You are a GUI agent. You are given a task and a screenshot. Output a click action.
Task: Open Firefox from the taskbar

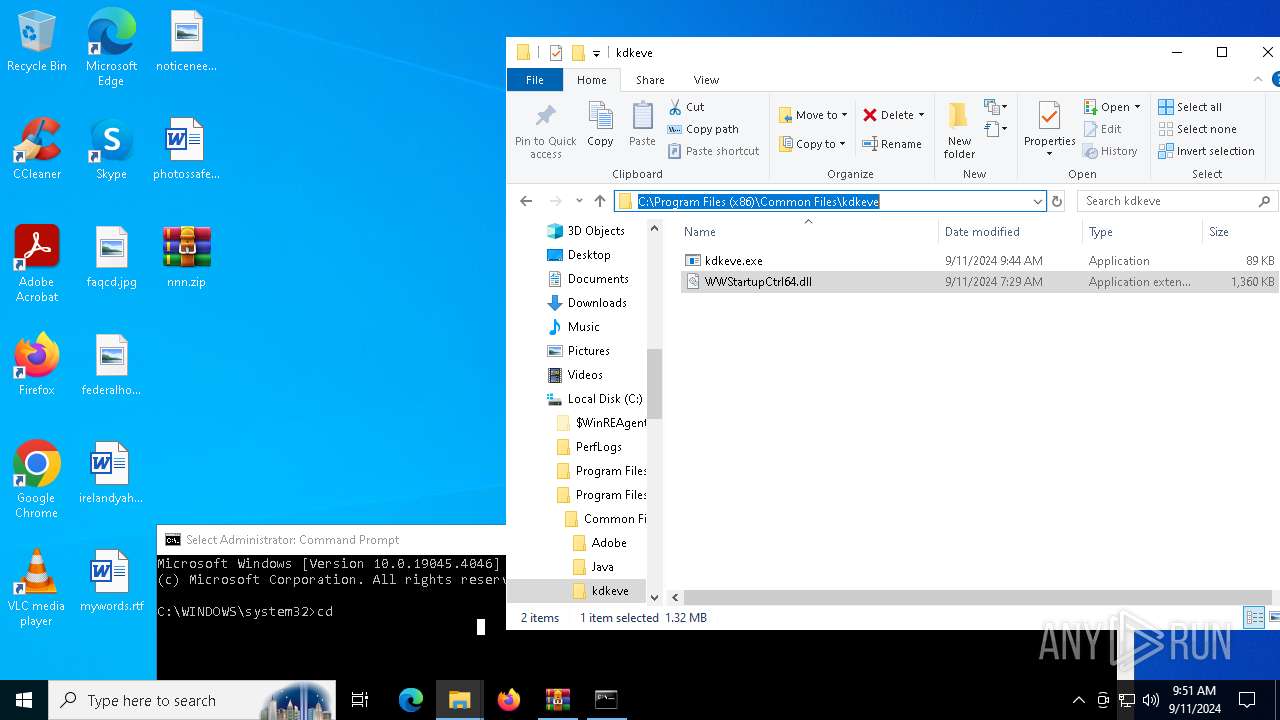509,700
